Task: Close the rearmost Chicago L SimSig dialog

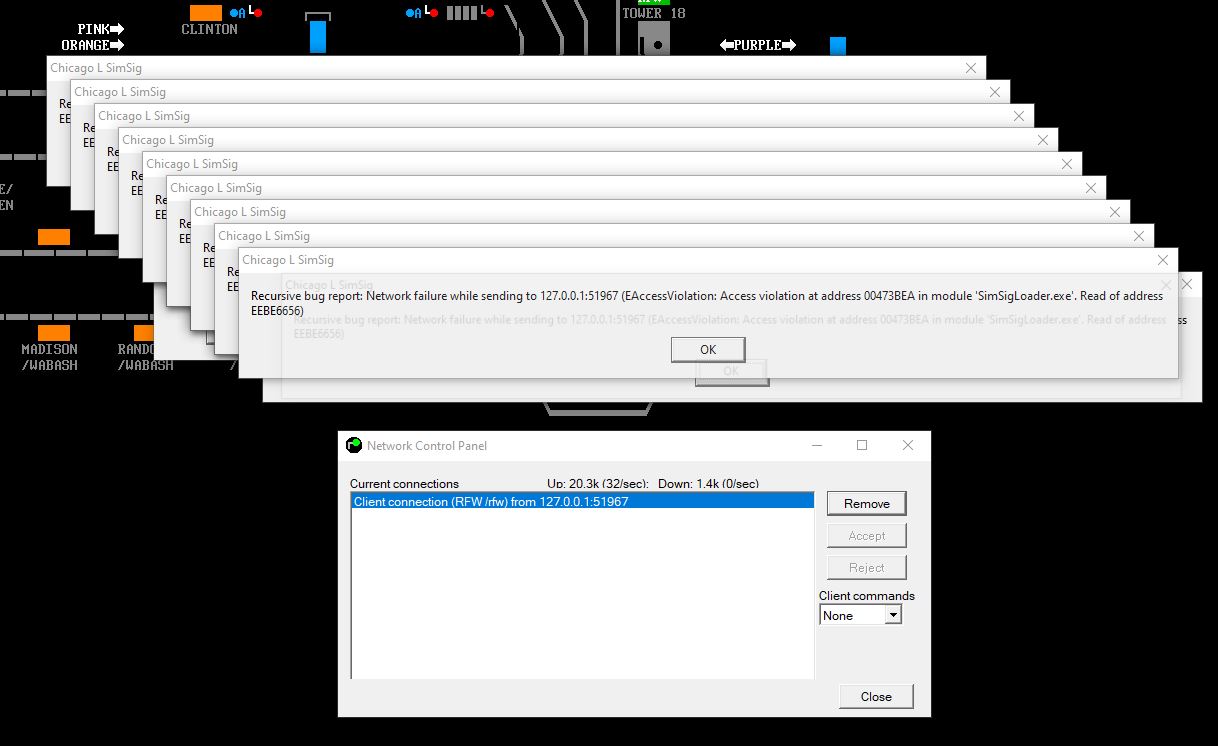Action: [971, 68]
